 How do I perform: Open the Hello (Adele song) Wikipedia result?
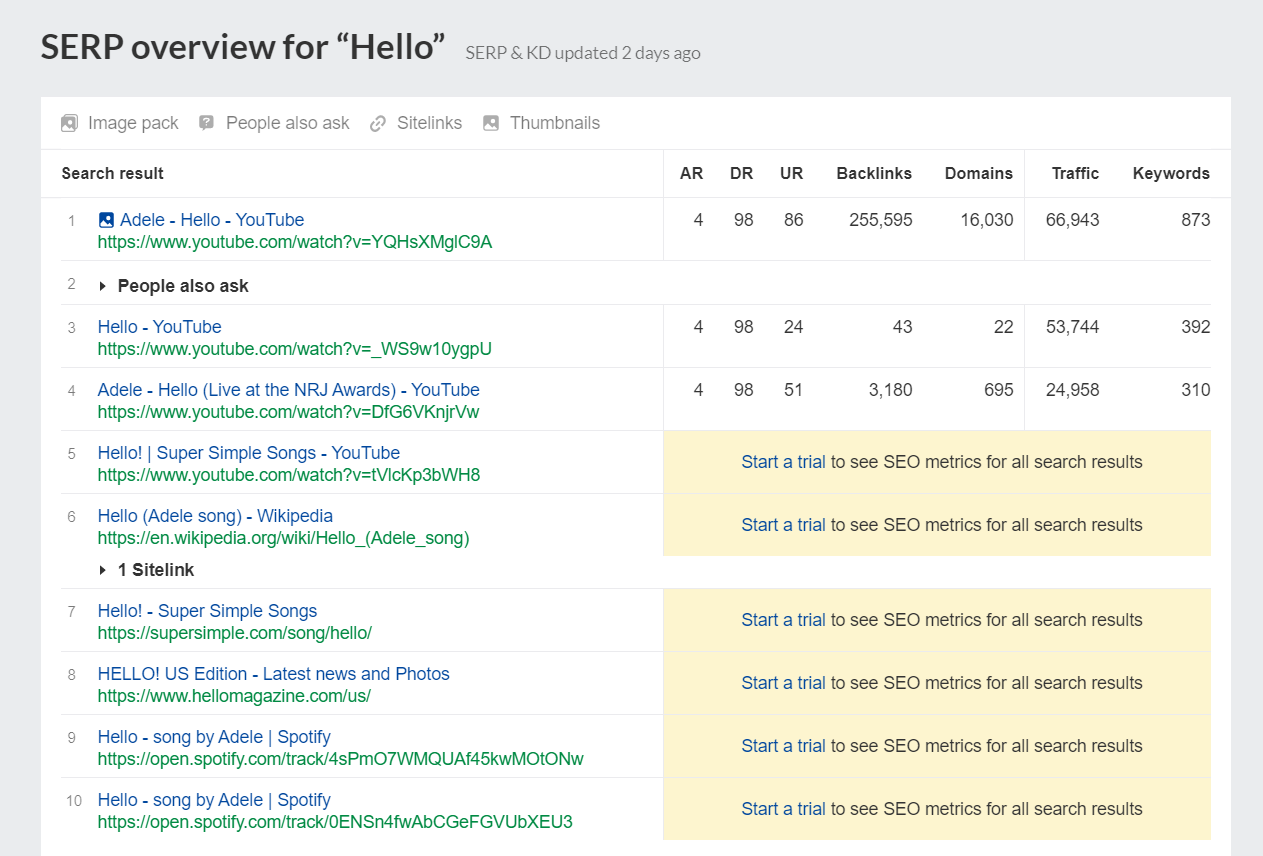tap(215, 515)
